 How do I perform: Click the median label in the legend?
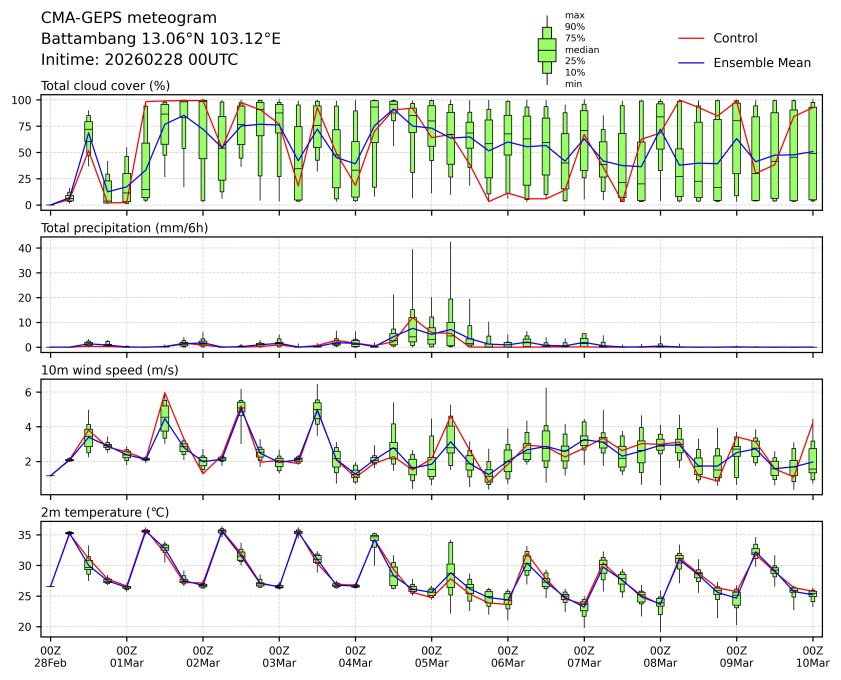[x=582, y=49]
